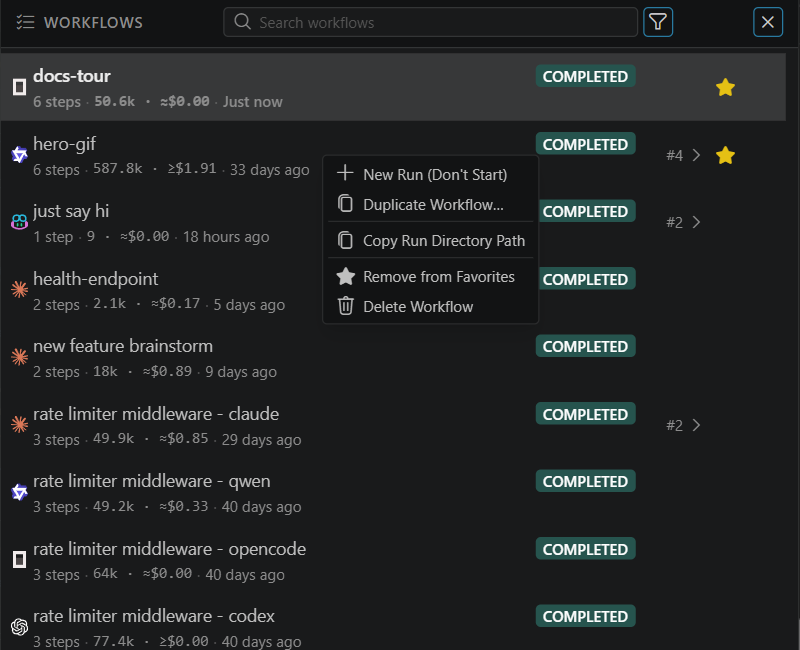Open rate limiter middleware - qwen workflow
800x650 pixels.
pos(393,492)
